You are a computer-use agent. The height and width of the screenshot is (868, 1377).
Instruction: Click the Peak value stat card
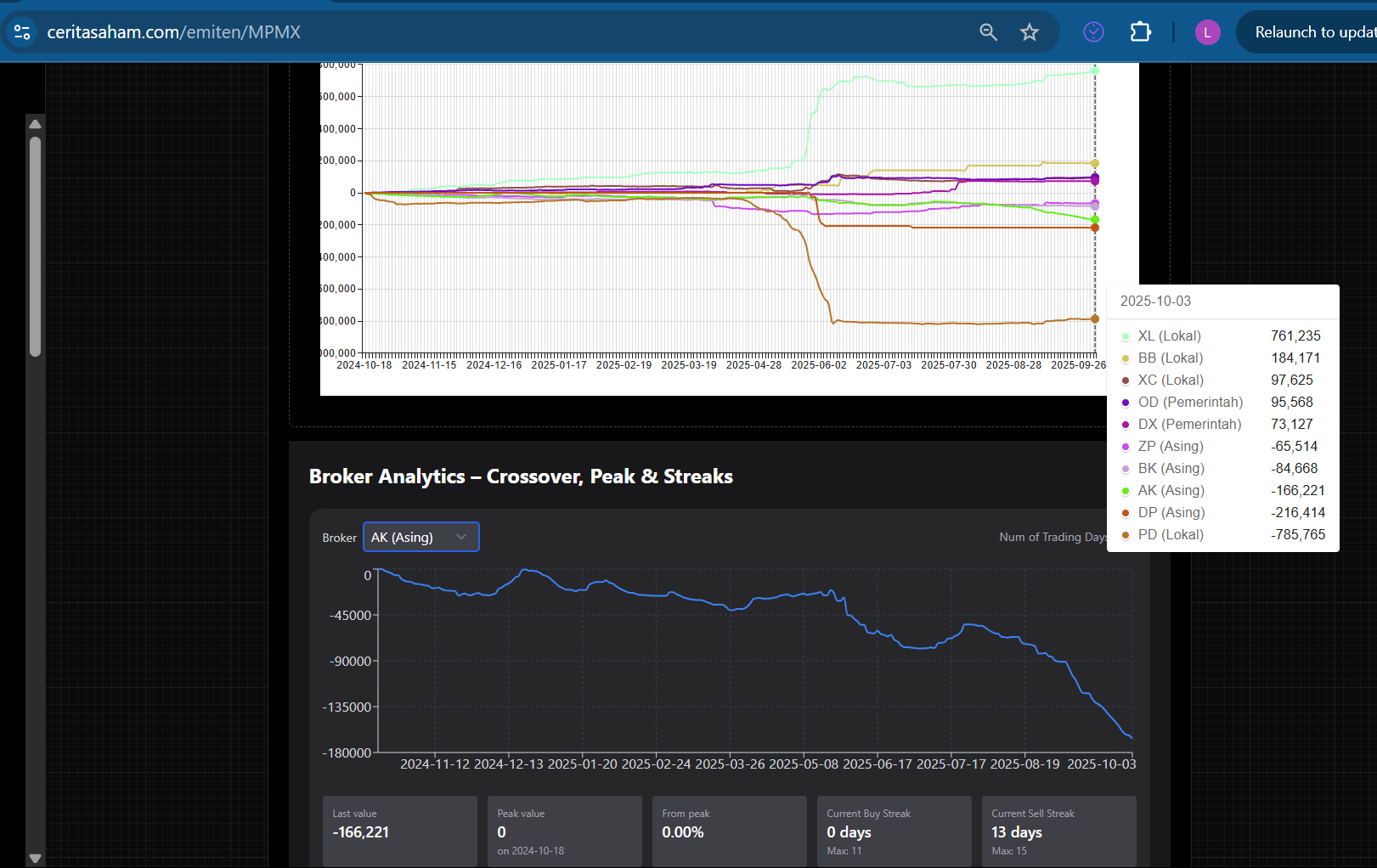coord(564,831)
